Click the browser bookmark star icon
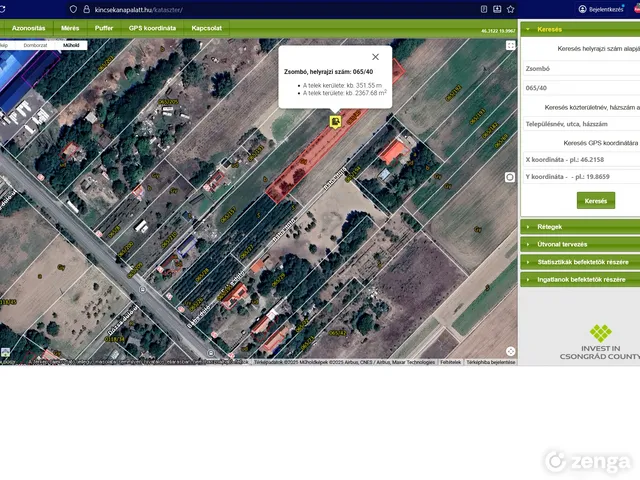 tap(512, 9)
